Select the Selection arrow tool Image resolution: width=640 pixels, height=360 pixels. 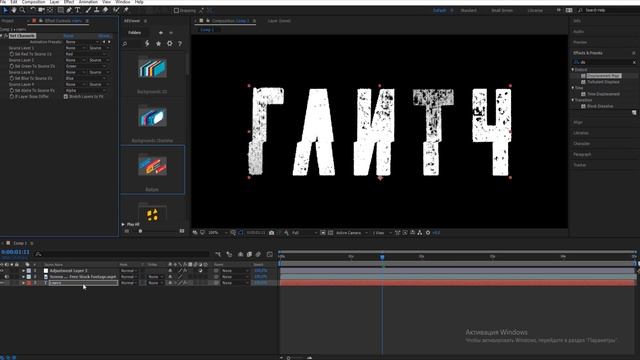click(6, 10)
